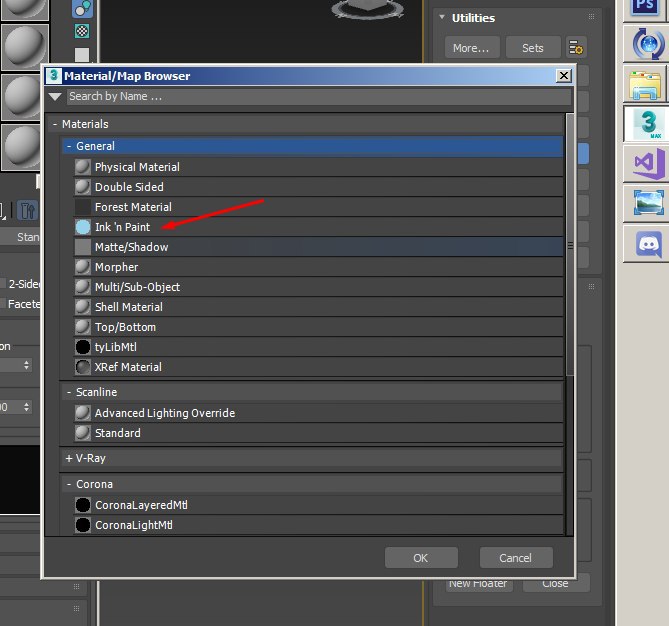Open the file explorer folder icon
669x626 pixels.
pyautogui.click(x=646, y=84)
